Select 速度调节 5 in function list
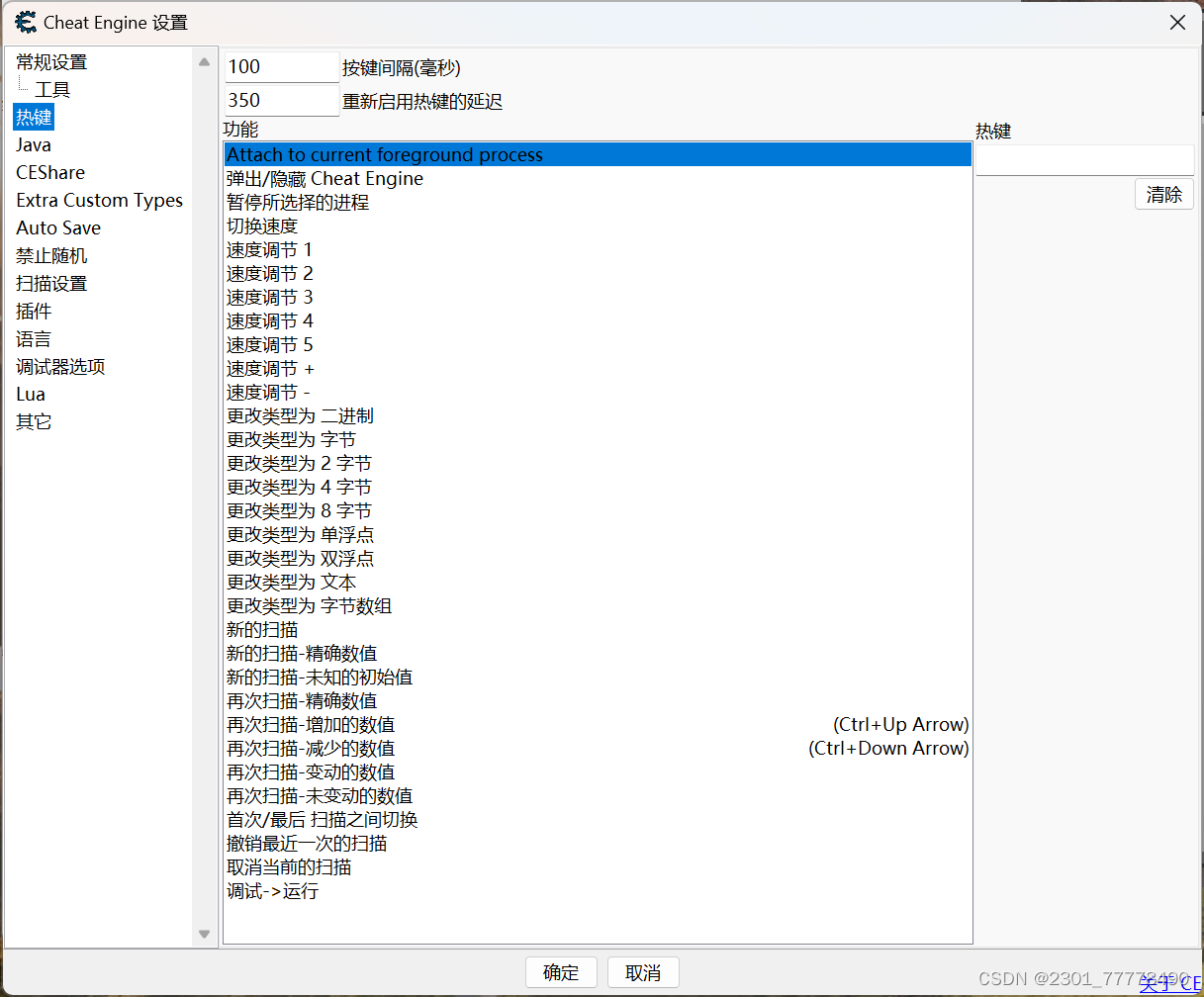 (x=598, y=345)
